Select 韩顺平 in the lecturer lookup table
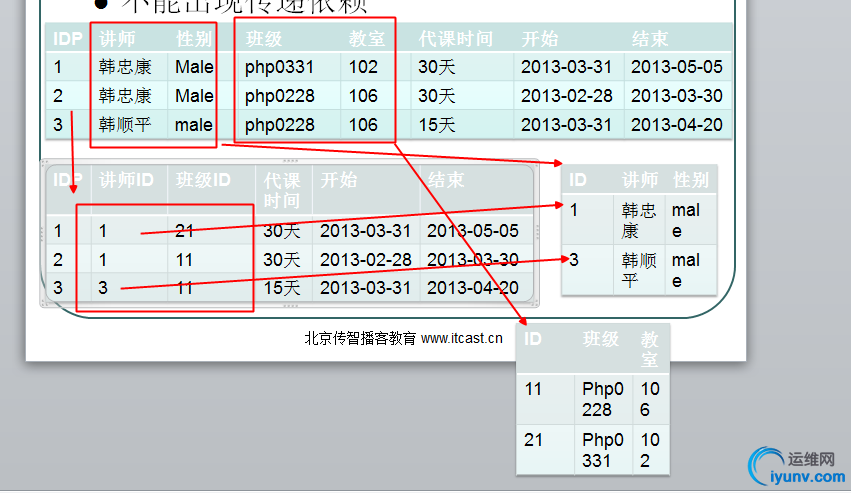Image resolution: width=851 pixels, height=493 pixels. tap(639, 270)
